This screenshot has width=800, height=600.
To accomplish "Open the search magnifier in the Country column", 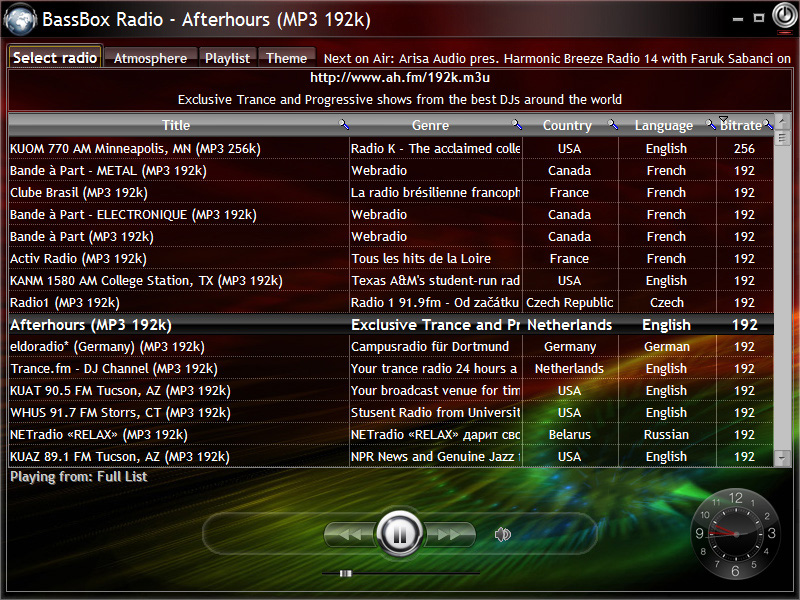I will [613, 124].
